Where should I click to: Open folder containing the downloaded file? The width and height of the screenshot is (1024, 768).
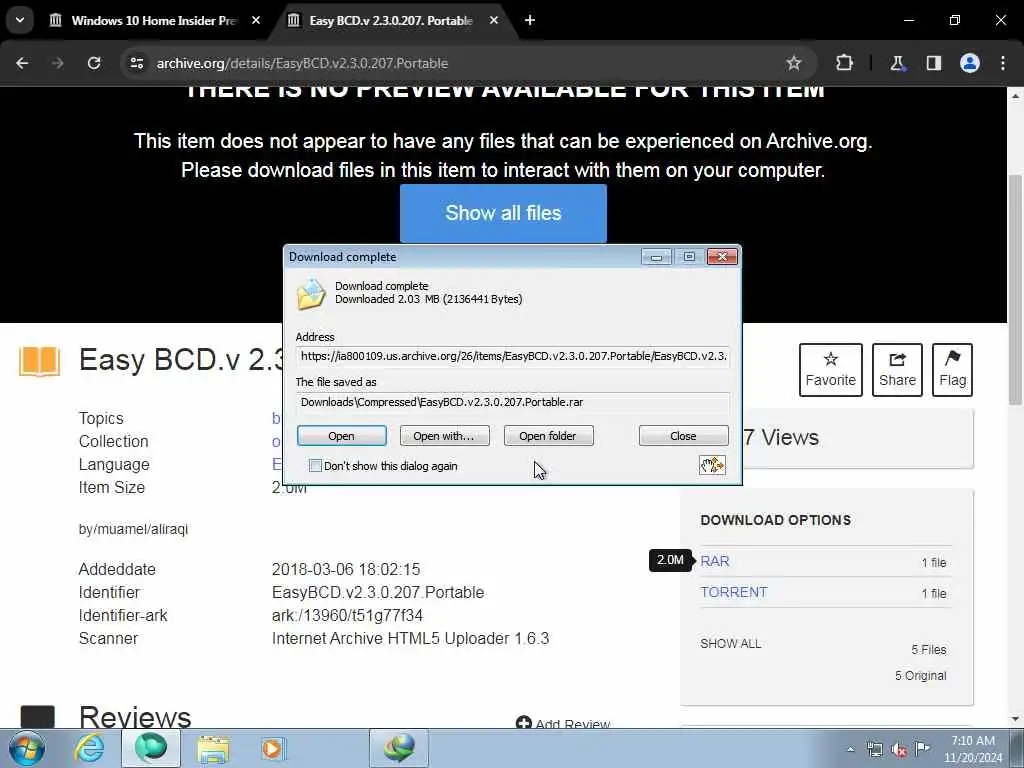click(x=548, y=436)
